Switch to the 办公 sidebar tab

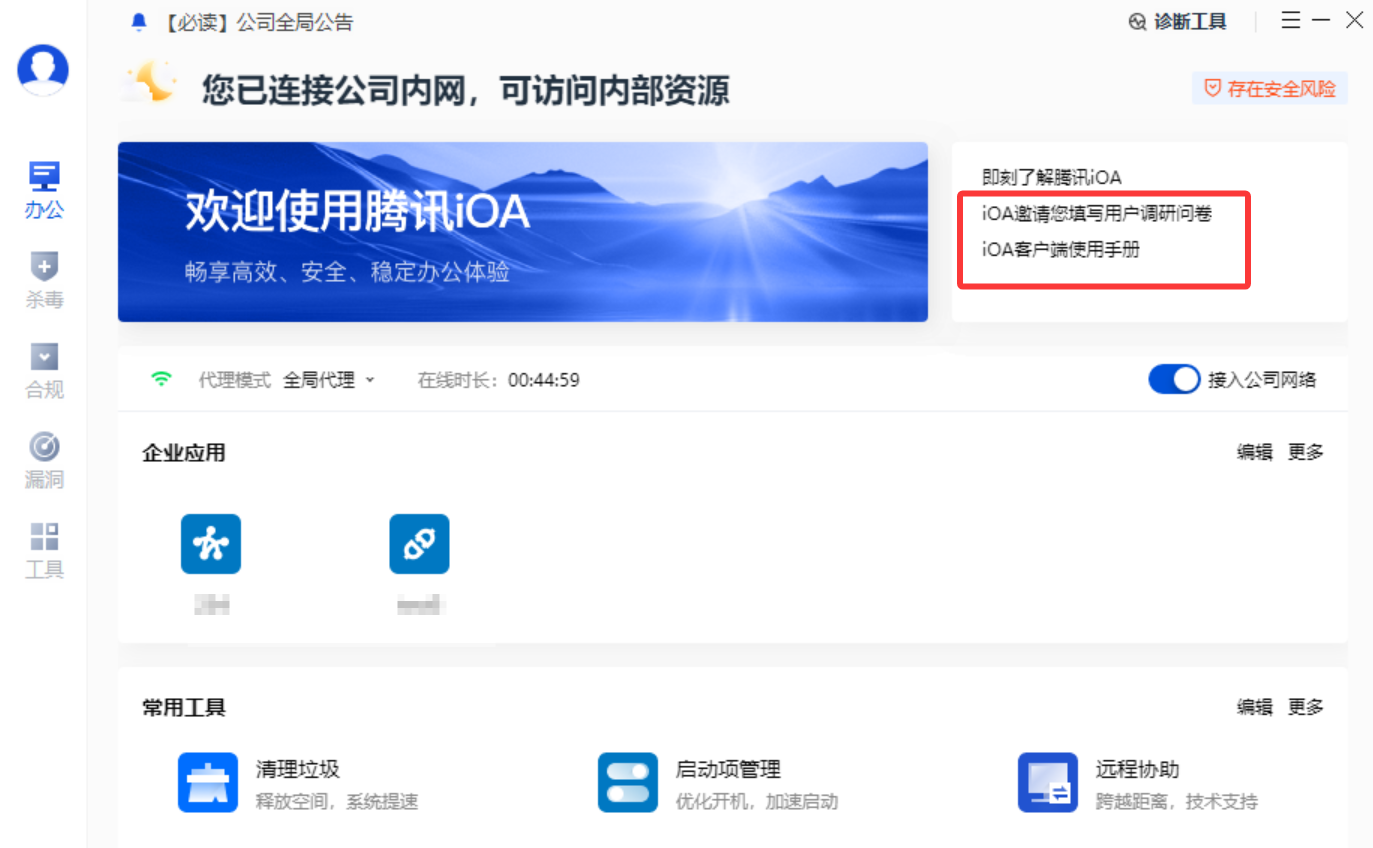[44, 191]
